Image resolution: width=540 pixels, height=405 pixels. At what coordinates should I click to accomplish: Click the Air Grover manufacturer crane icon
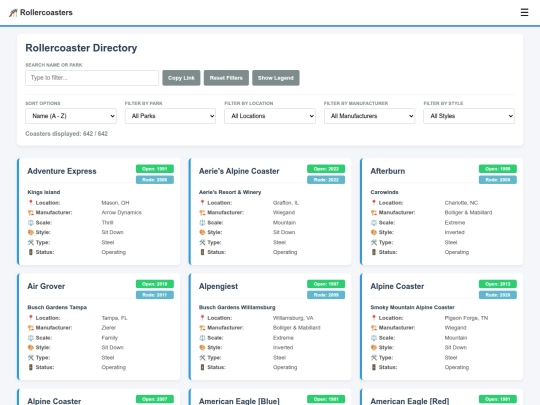(31, 328)
